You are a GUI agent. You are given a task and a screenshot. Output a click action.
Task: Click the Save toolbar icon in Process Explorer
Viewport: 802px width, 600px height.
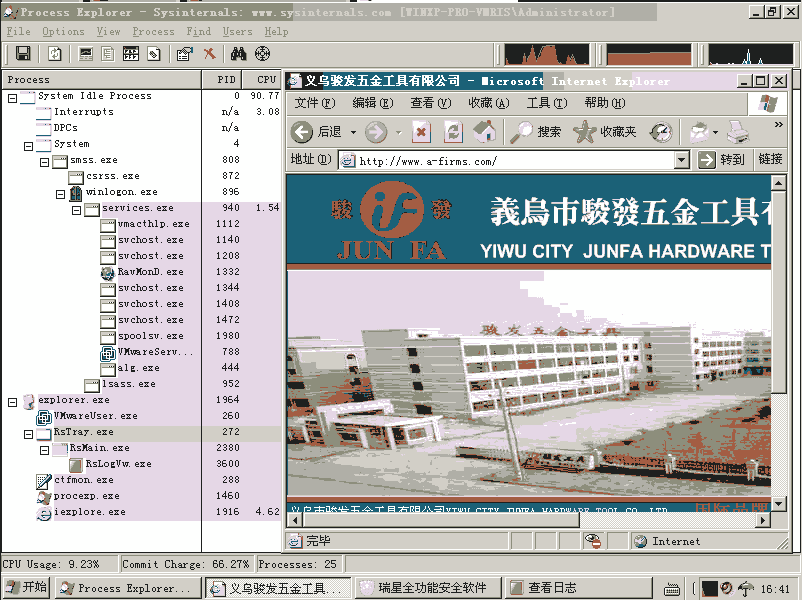(23, 54)
